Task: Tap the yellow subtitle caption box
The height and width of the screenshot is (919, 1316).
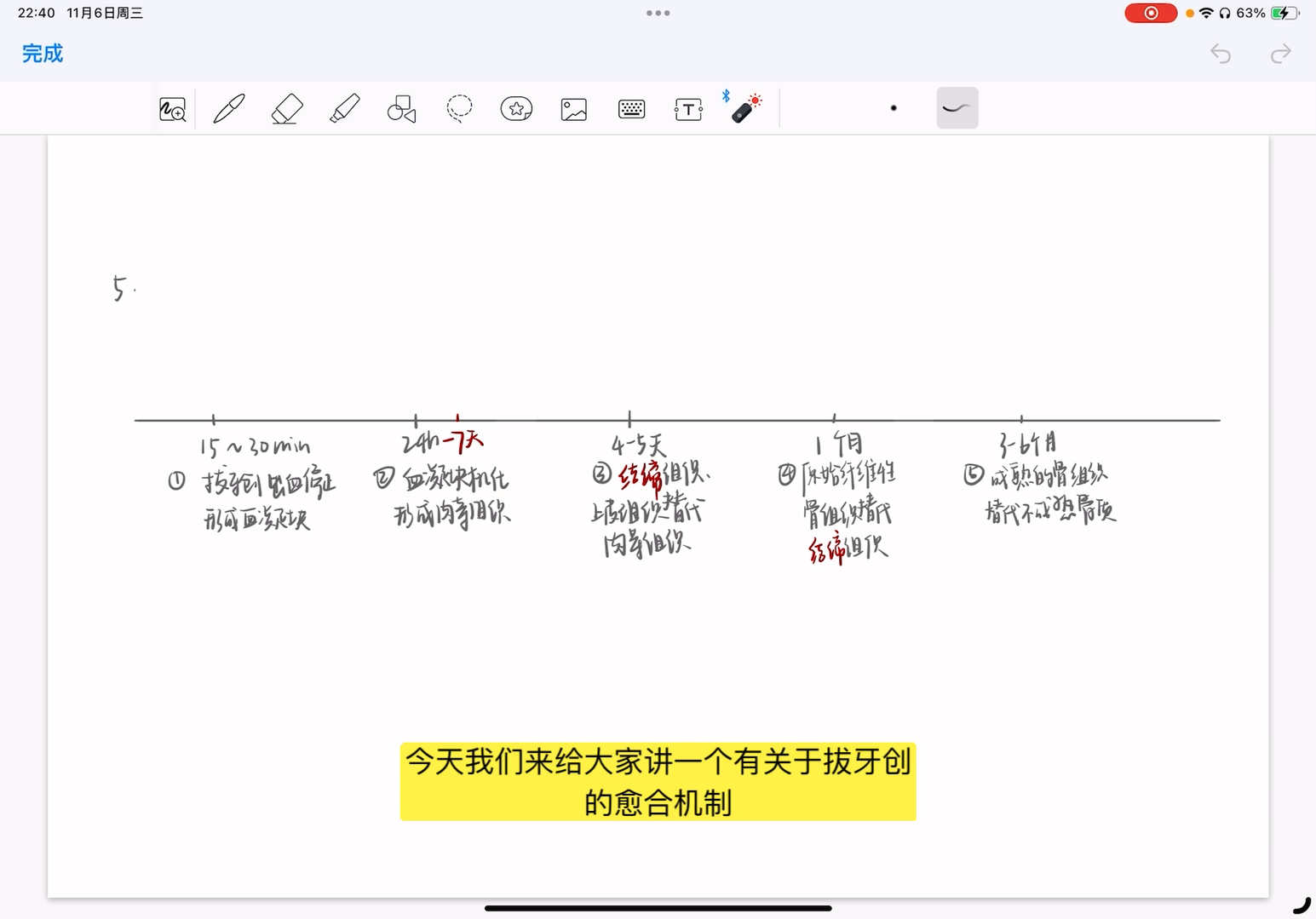Action: 658,782
